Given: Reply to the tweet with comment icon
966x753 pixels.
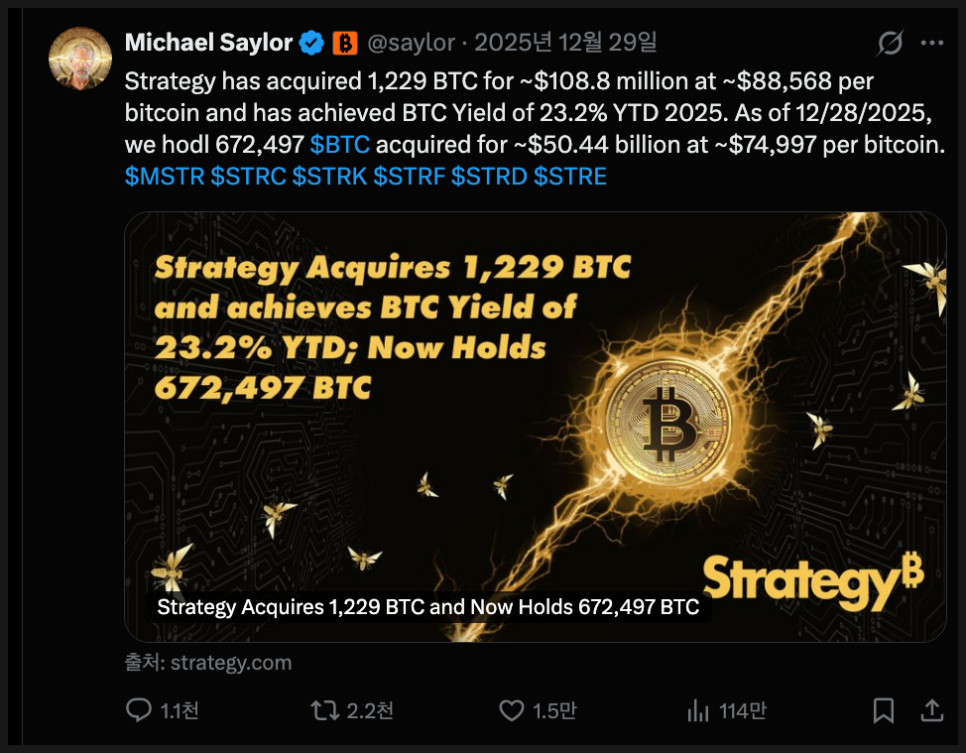Looking at the screenshot, I should (x=139, y=710).
